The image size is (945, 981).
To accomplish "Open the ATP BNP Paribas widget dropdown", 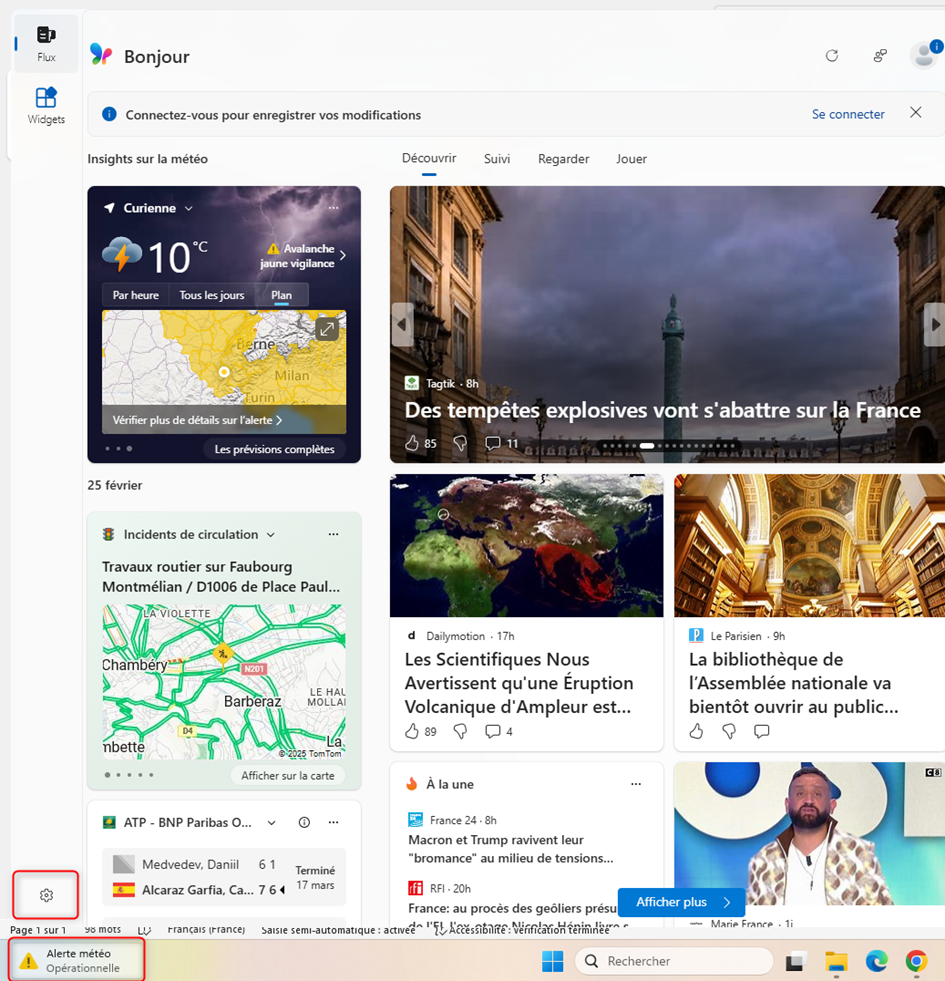I will click(x=271, y=822).
